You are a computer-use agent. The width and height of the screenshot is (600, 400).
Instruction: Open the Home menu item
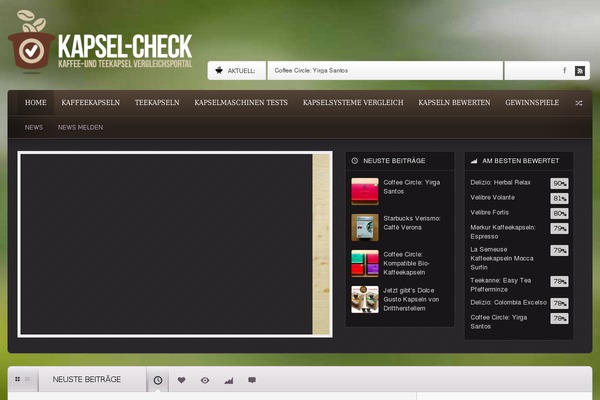coord(36,103)
